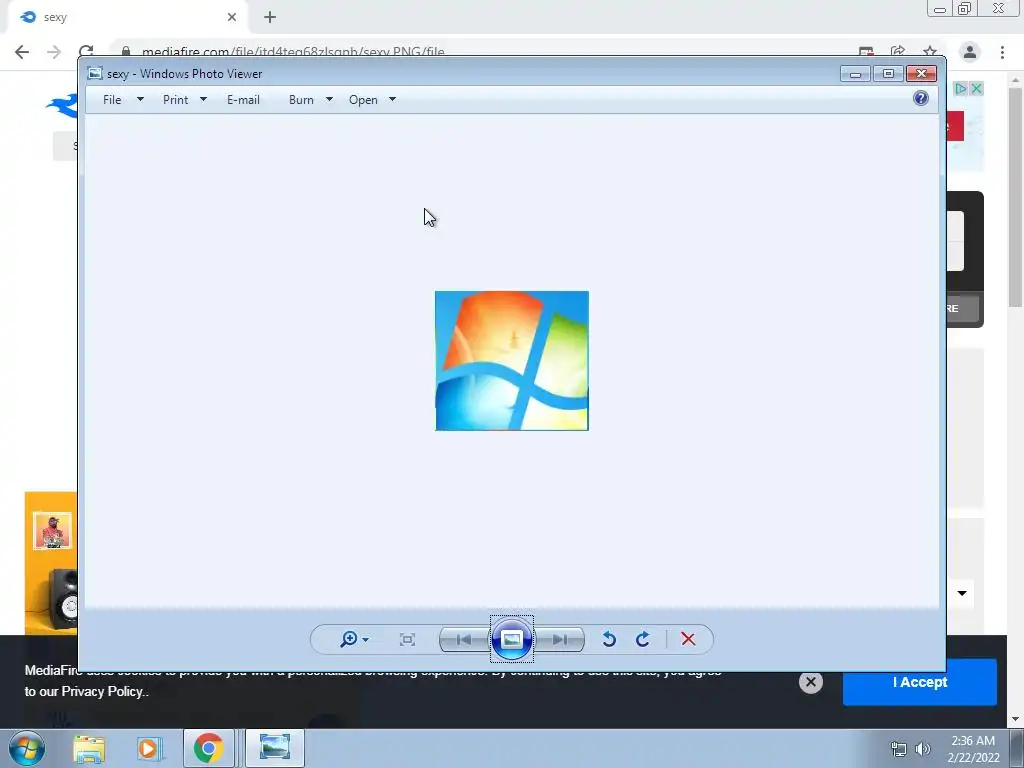Image resolution: width=1024 pixels, height=768 pixels.
Task: Share this page from Chrome toolbar
Action: 898,52
